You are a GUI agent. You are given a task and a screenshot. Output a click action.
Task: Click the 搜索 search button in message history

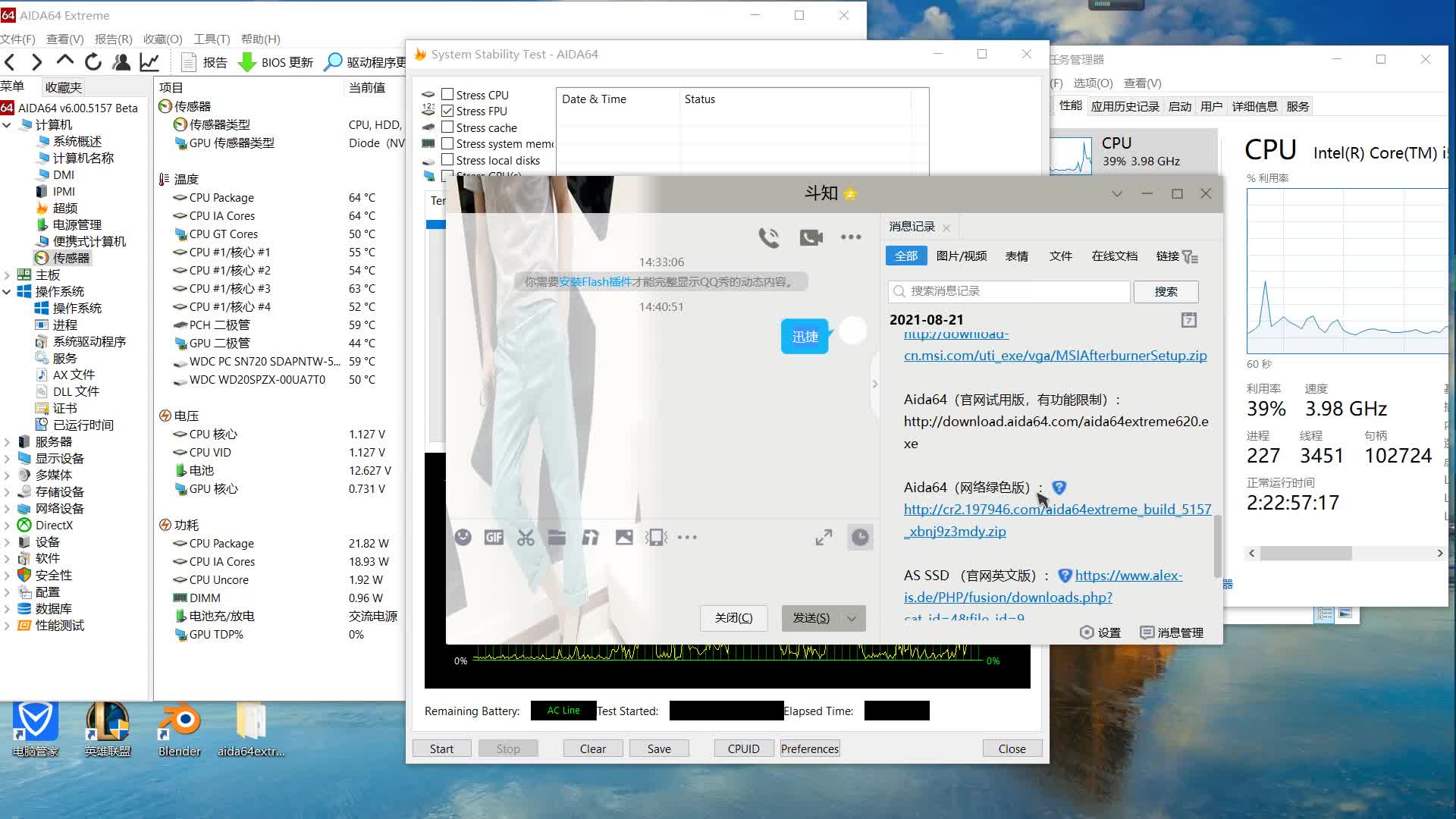1166,291
